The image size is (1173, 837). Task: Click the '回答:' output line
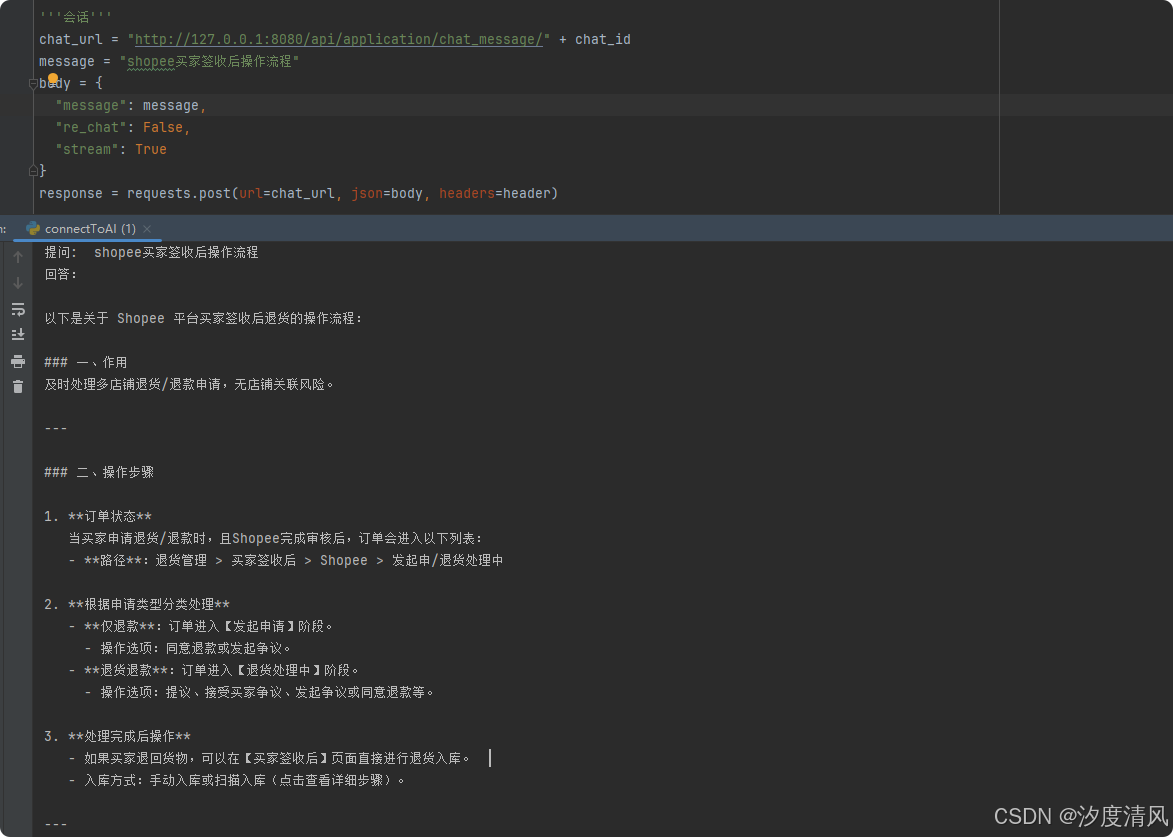click(61, 275)
